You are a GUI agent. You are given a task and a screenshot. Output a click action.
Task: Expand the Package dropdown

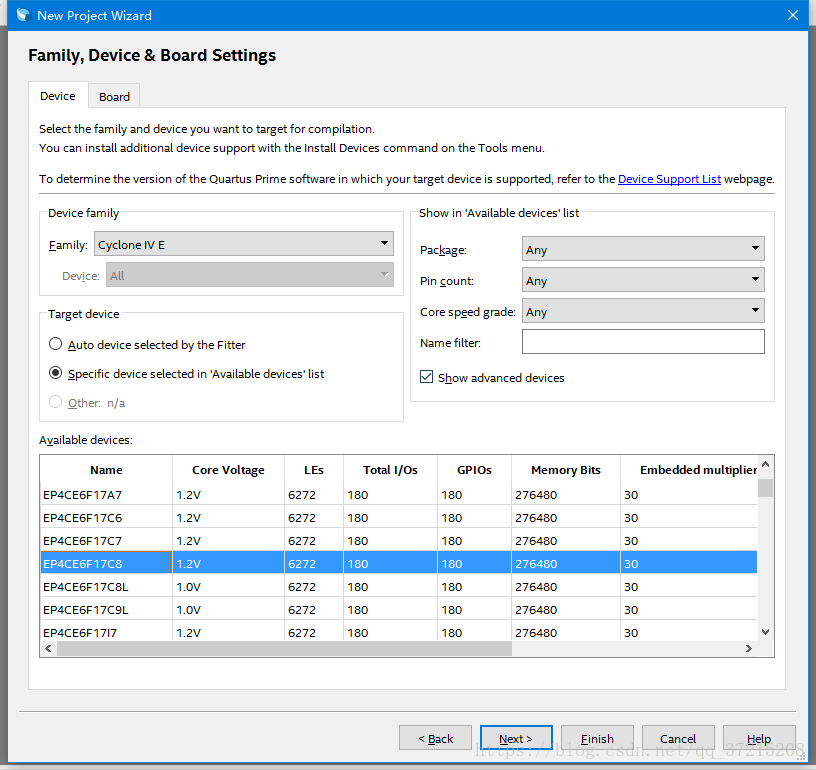(643, 249)
